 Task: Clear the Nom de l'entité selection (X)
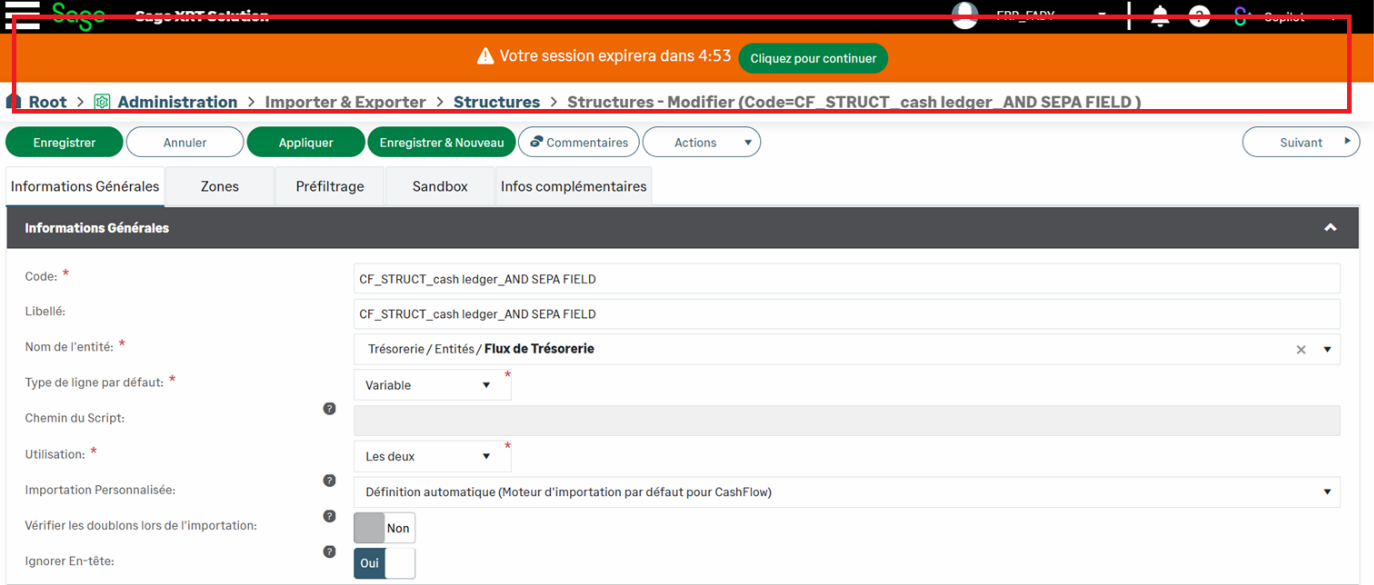point(1301,350)
